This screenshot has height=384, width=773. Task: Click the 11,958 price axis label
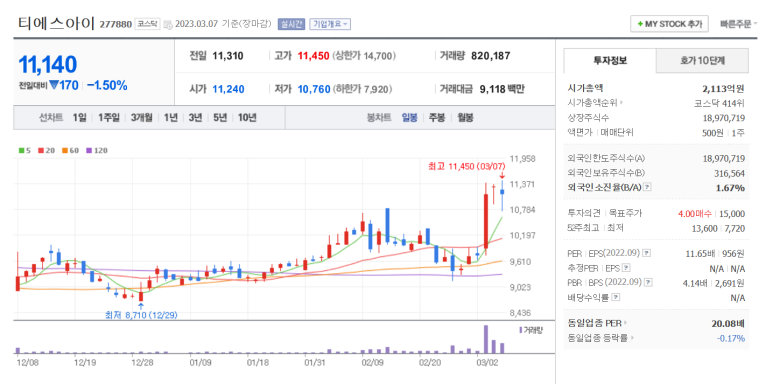pyautogui.click(x=523, y=159)
